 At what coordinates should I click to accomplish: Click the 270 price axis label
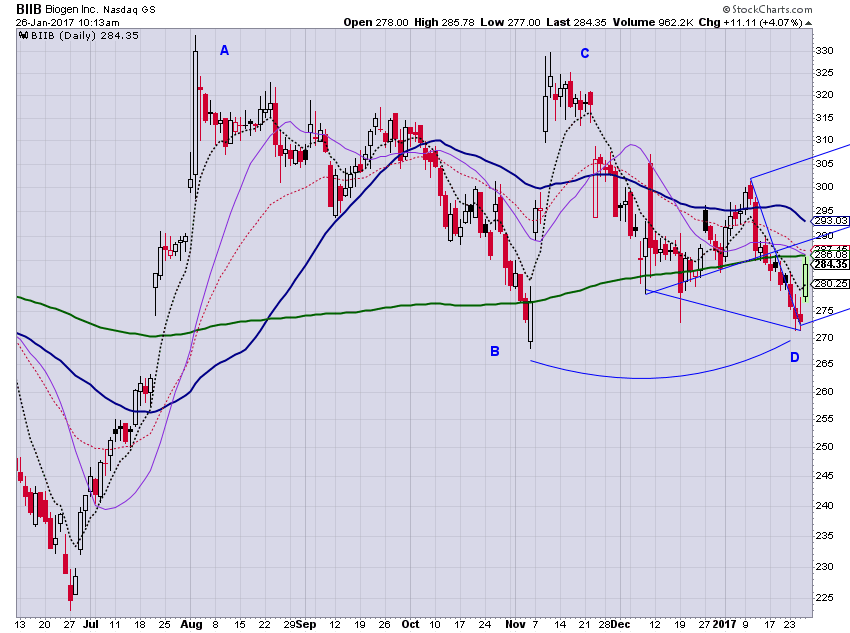click(825, 338)
